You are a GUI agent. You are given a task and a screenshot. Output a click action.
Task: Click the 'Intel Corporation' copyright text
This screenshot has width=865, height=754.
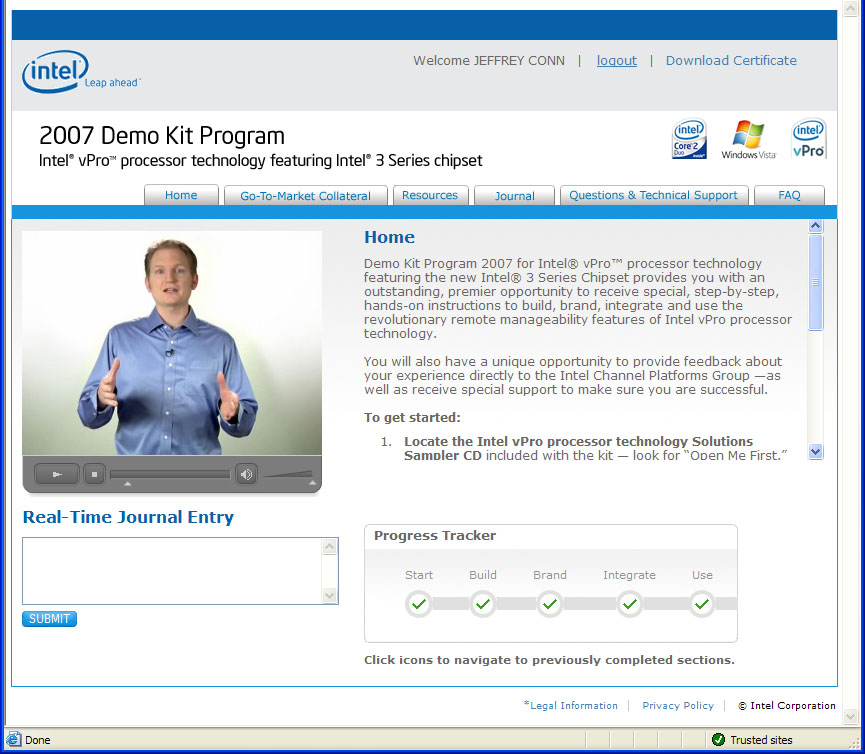click(x=787, y=705)
